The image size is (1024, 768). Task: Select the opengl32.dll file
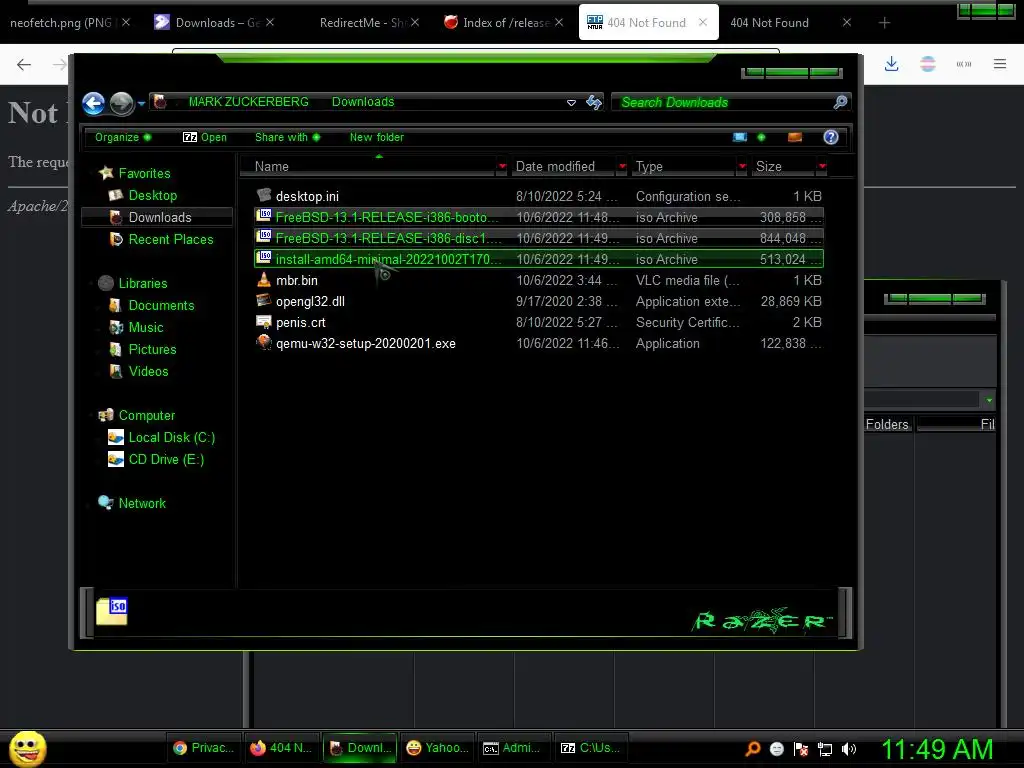coord(539,301)
